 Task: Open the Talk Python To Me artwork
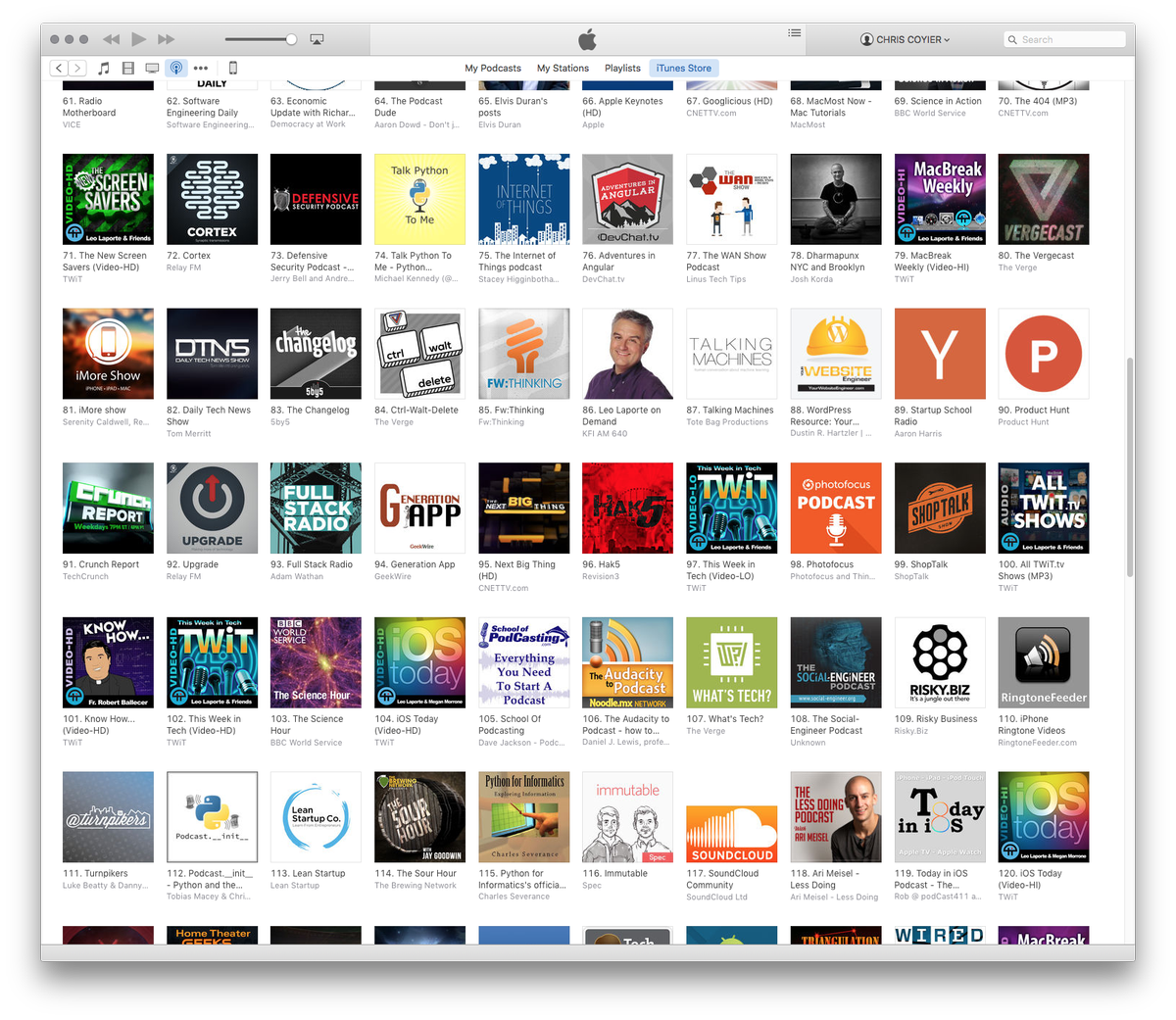(419, 199)
